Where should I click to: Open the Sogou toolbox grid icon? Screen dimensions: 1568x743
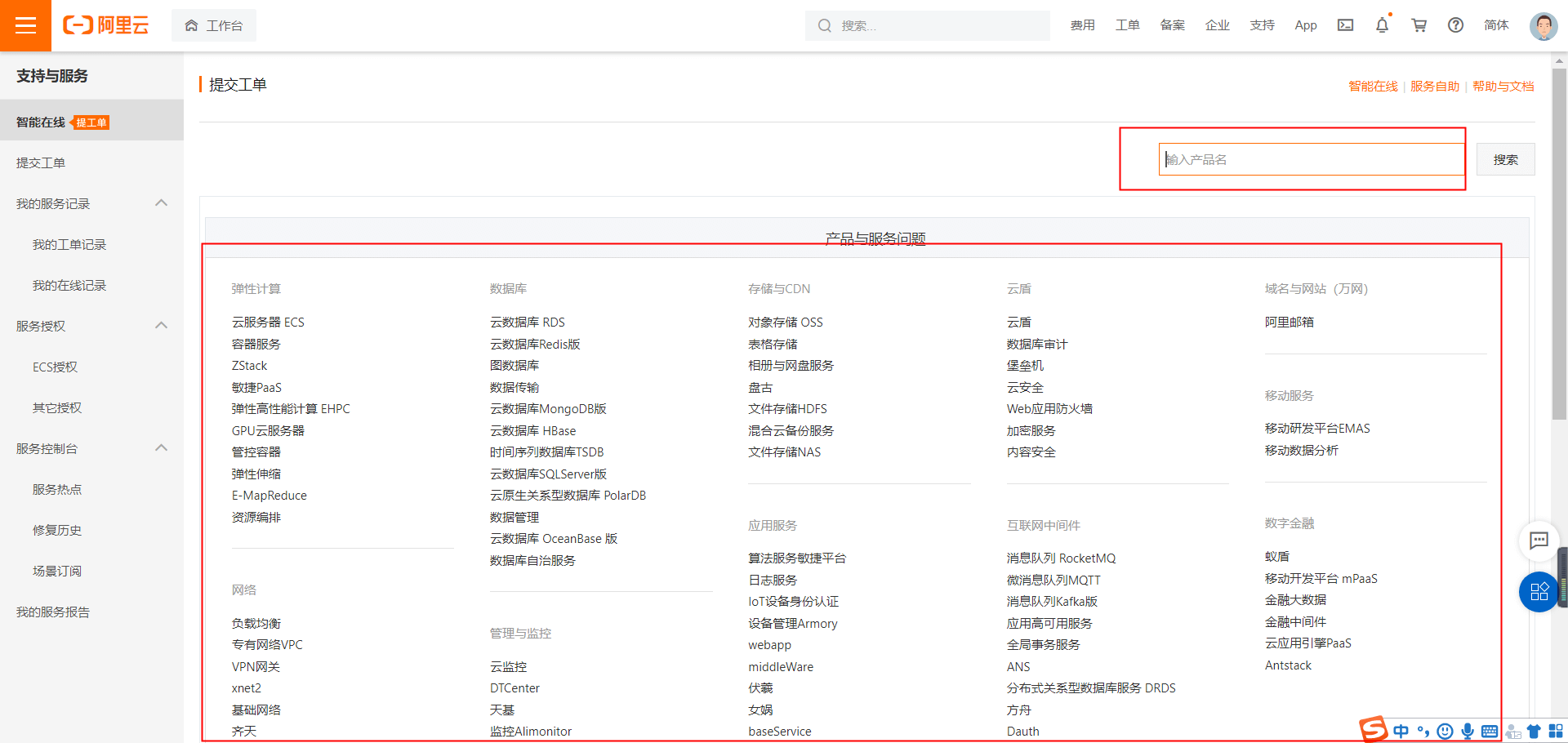point(1556,732)
